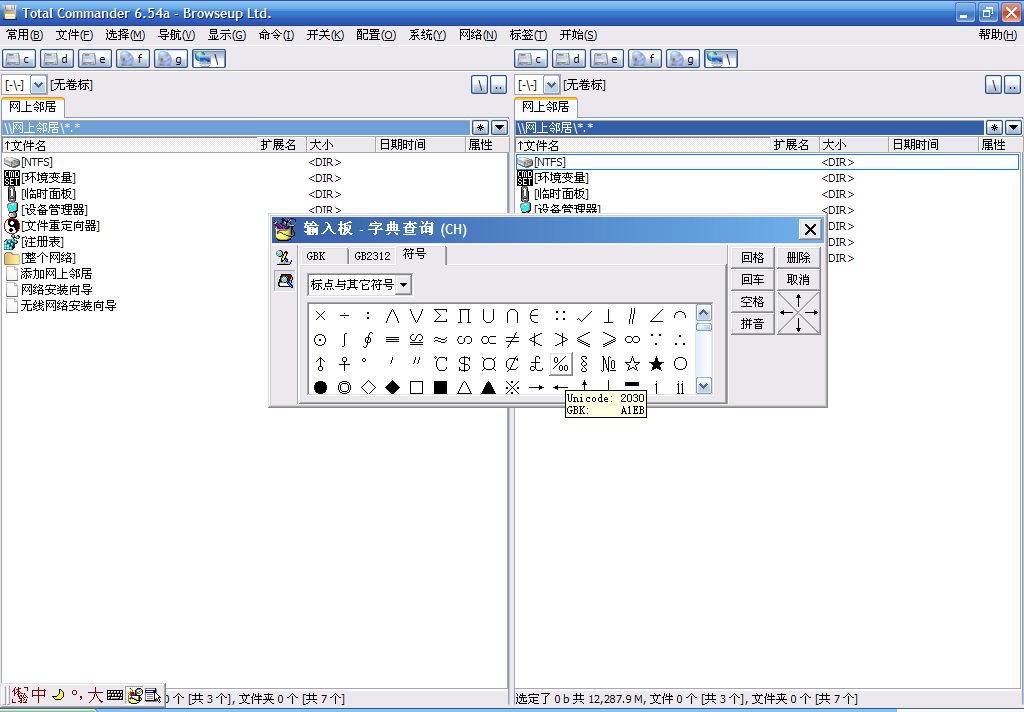Open drive e in the right panel
The image size is (1024, 712).
pyautogui.click(x=607, y=59)
